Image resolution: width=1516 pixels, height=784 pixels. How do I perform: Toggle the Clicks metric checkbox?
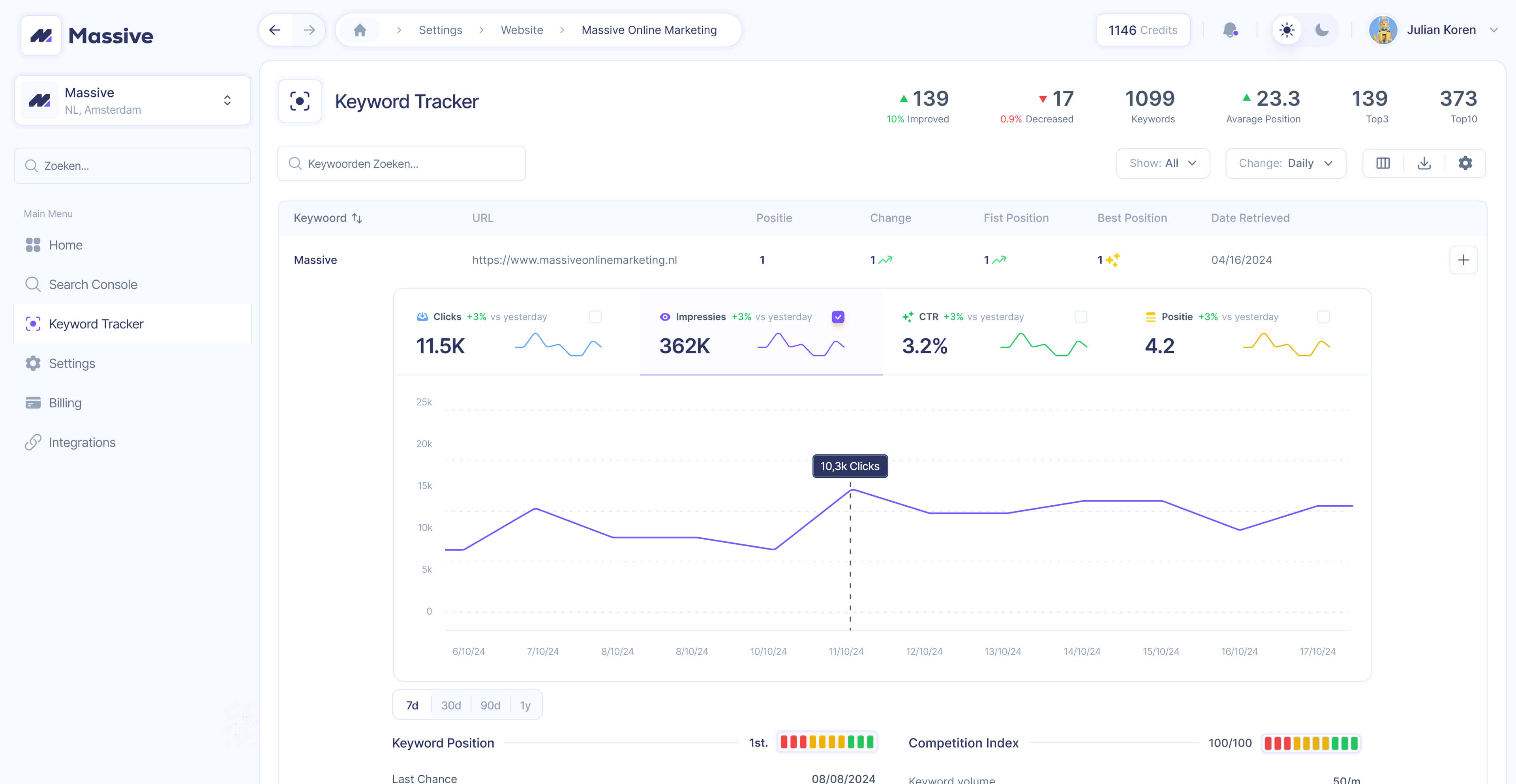tap(595, 317)
